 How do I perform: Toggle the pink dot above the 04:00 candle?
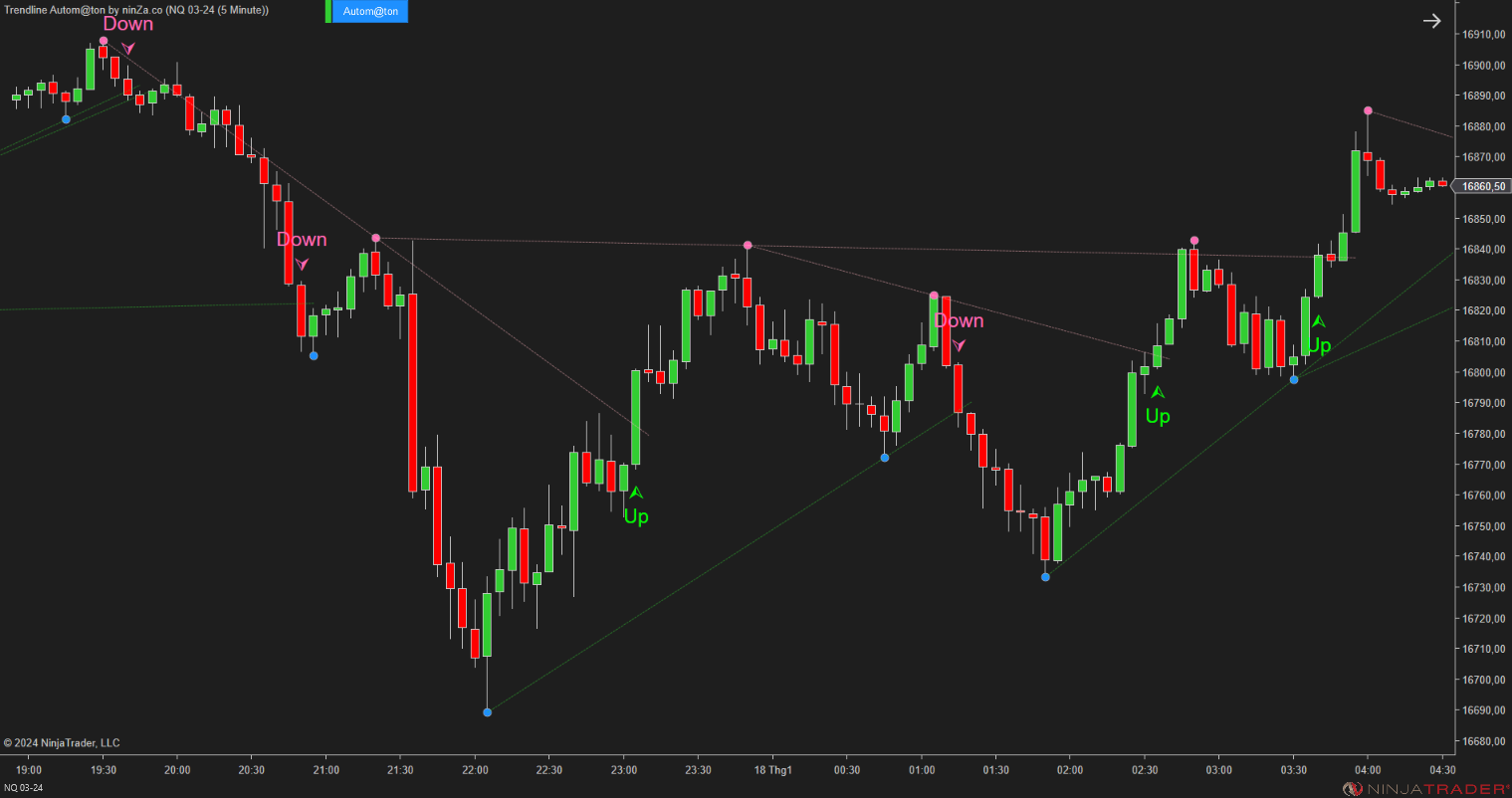click(x=1368, y=110)
